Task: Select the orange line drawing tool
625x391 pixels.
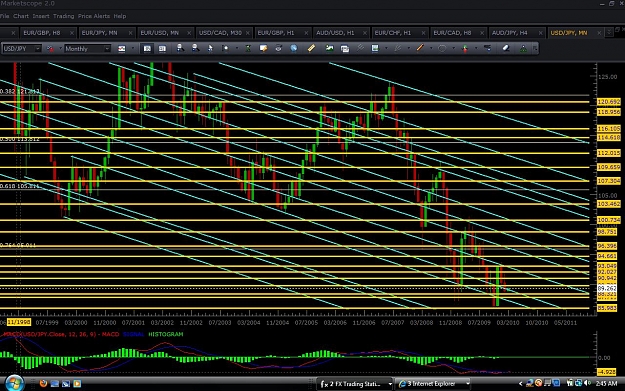Action: [x=420, y=48]
